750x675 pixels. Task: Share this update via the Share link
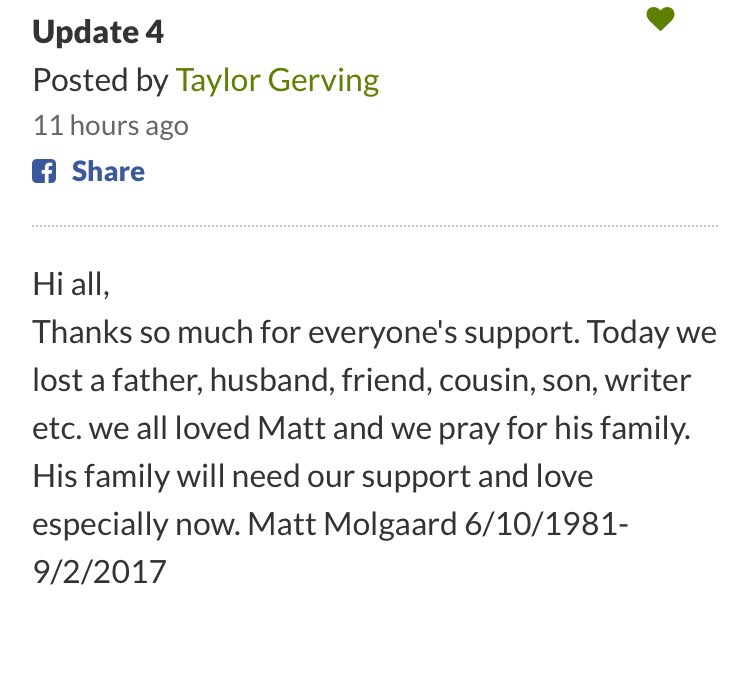pyautogui.click(x=108, y=171)
